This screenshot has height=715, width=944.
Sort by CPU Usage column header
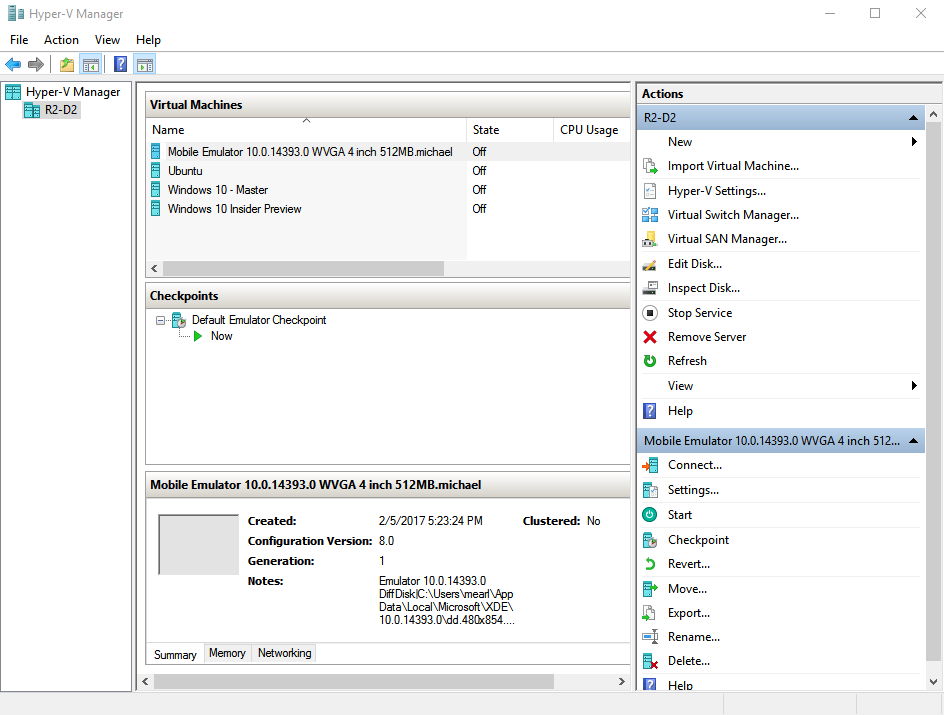(591, 129)
